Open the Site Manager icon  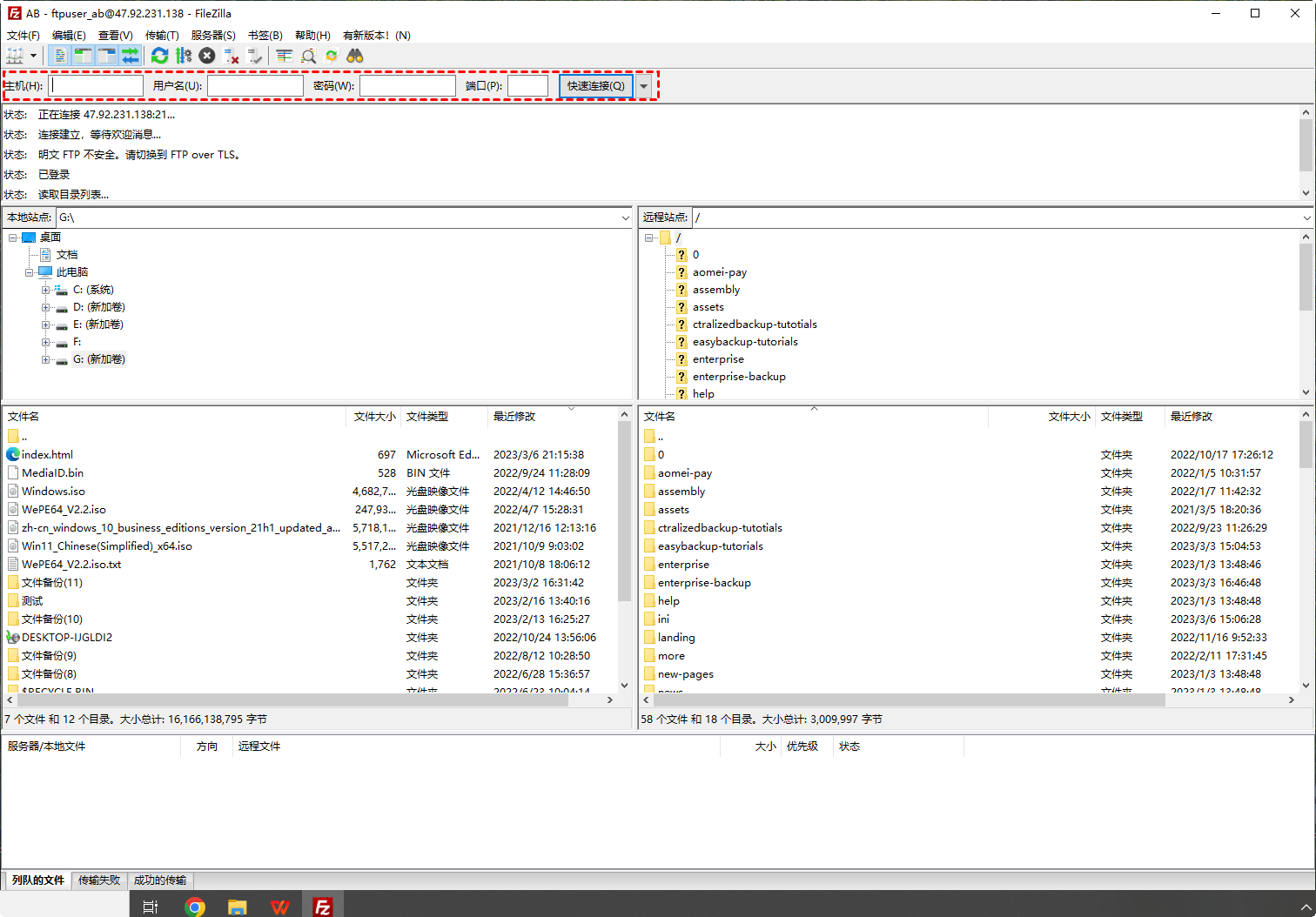click(15, 56)
